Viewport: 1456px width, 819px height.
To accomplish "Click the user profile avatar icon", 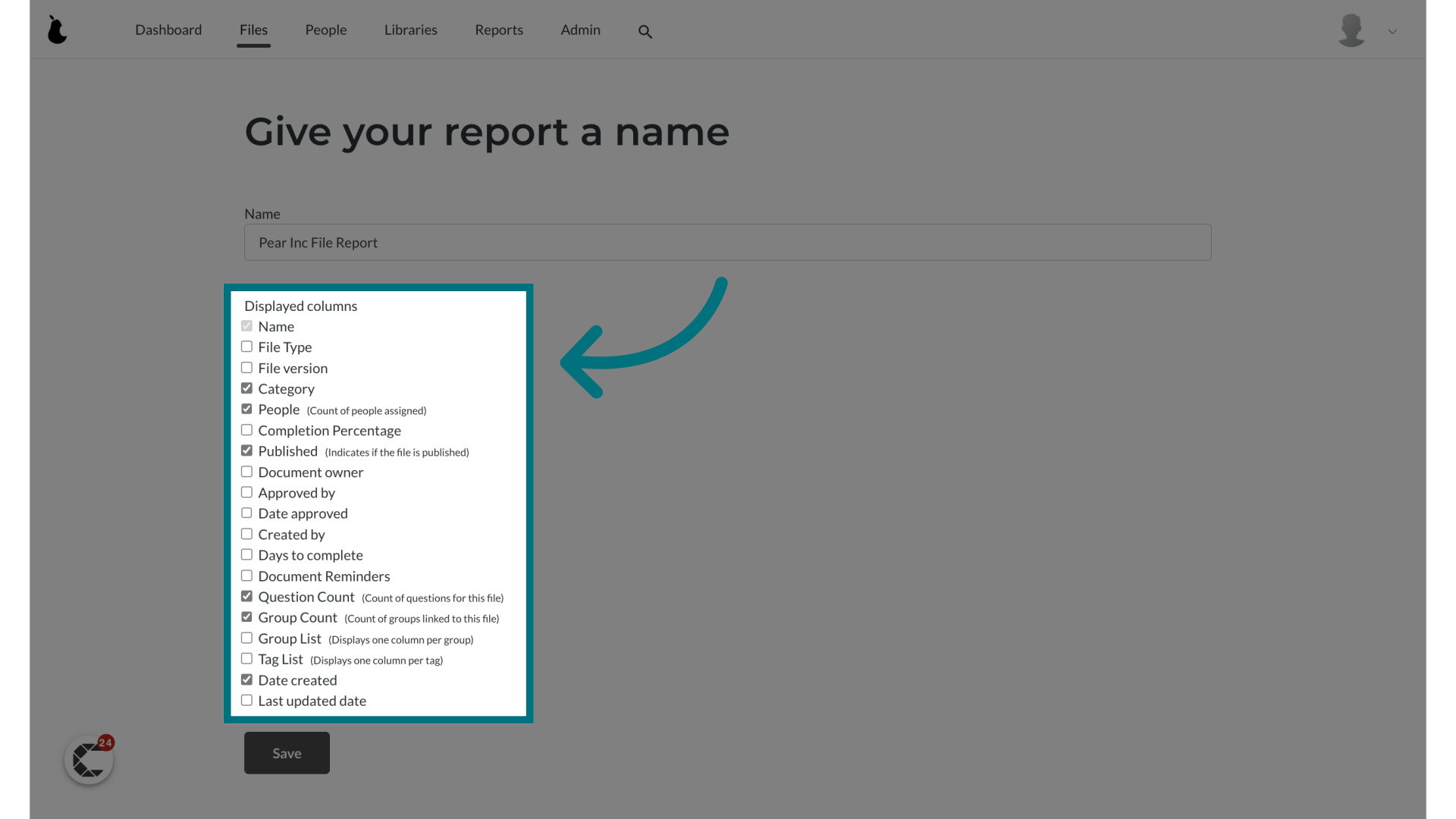I will pos(1352,30).
